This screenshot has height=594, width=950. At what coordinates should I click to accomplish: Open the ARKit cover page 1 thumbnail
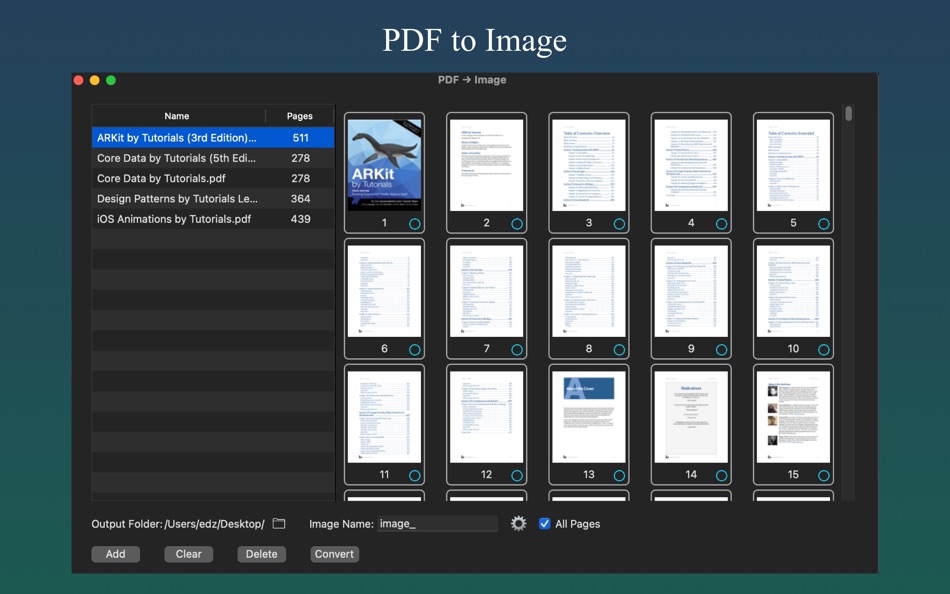[x=384, y=165]
